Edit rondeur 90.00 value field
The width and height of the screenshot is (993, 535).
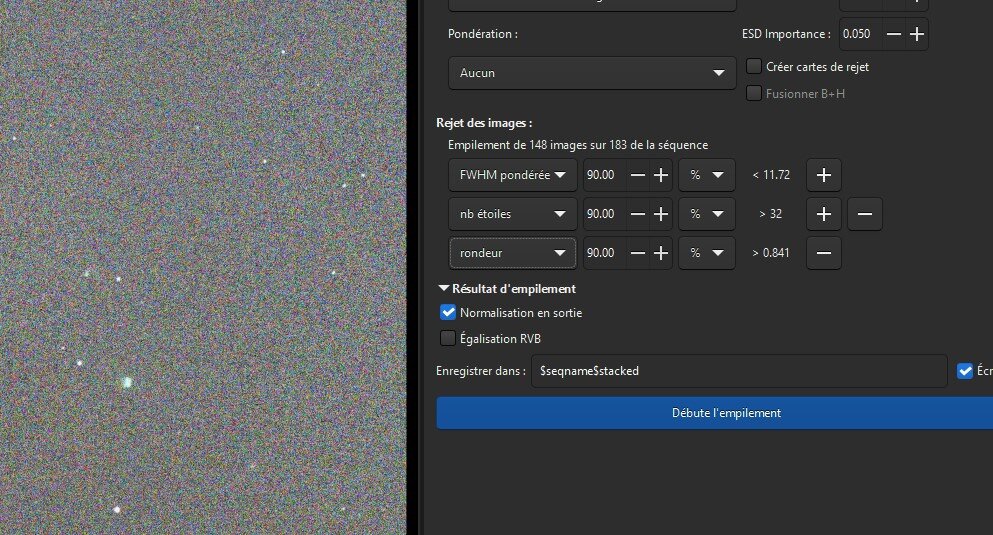(605, 253)
